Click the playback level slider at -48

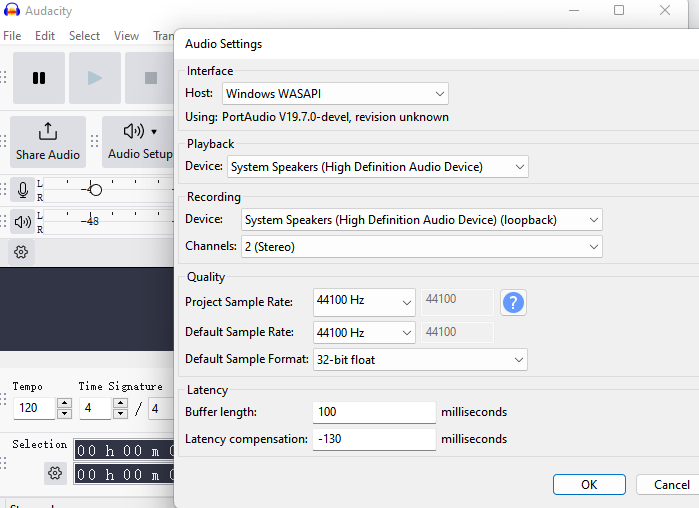pos(90,221)
